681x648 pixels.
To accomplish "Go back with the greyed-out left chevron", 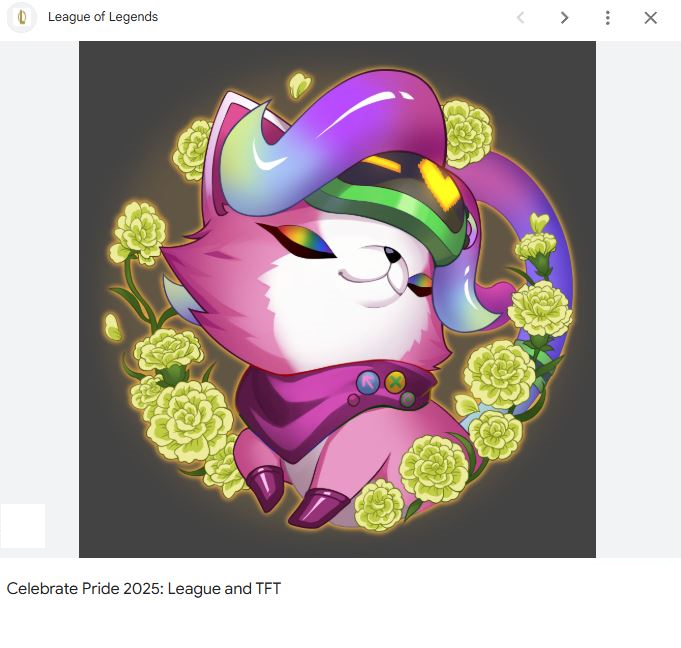I will pos(521,18).
